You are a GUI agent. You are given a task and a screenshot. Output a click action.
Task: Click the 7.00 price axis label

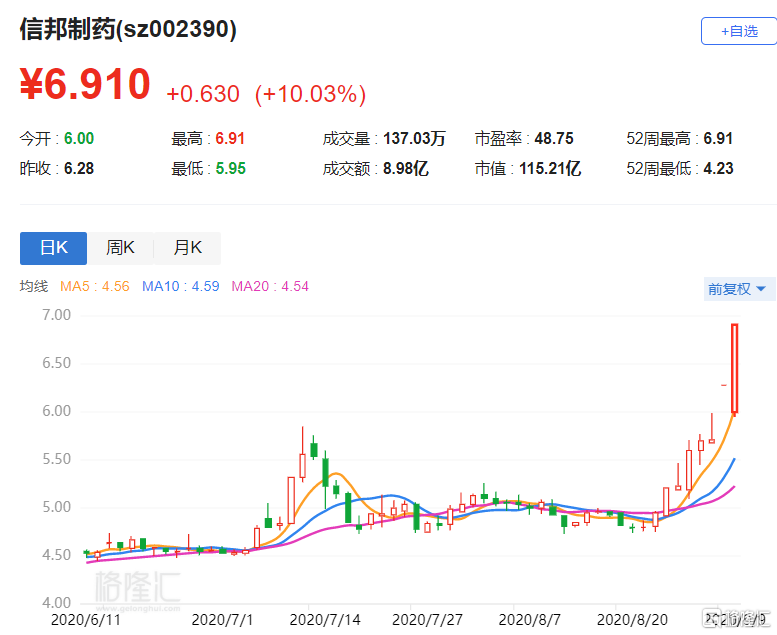tap(56, 315)
